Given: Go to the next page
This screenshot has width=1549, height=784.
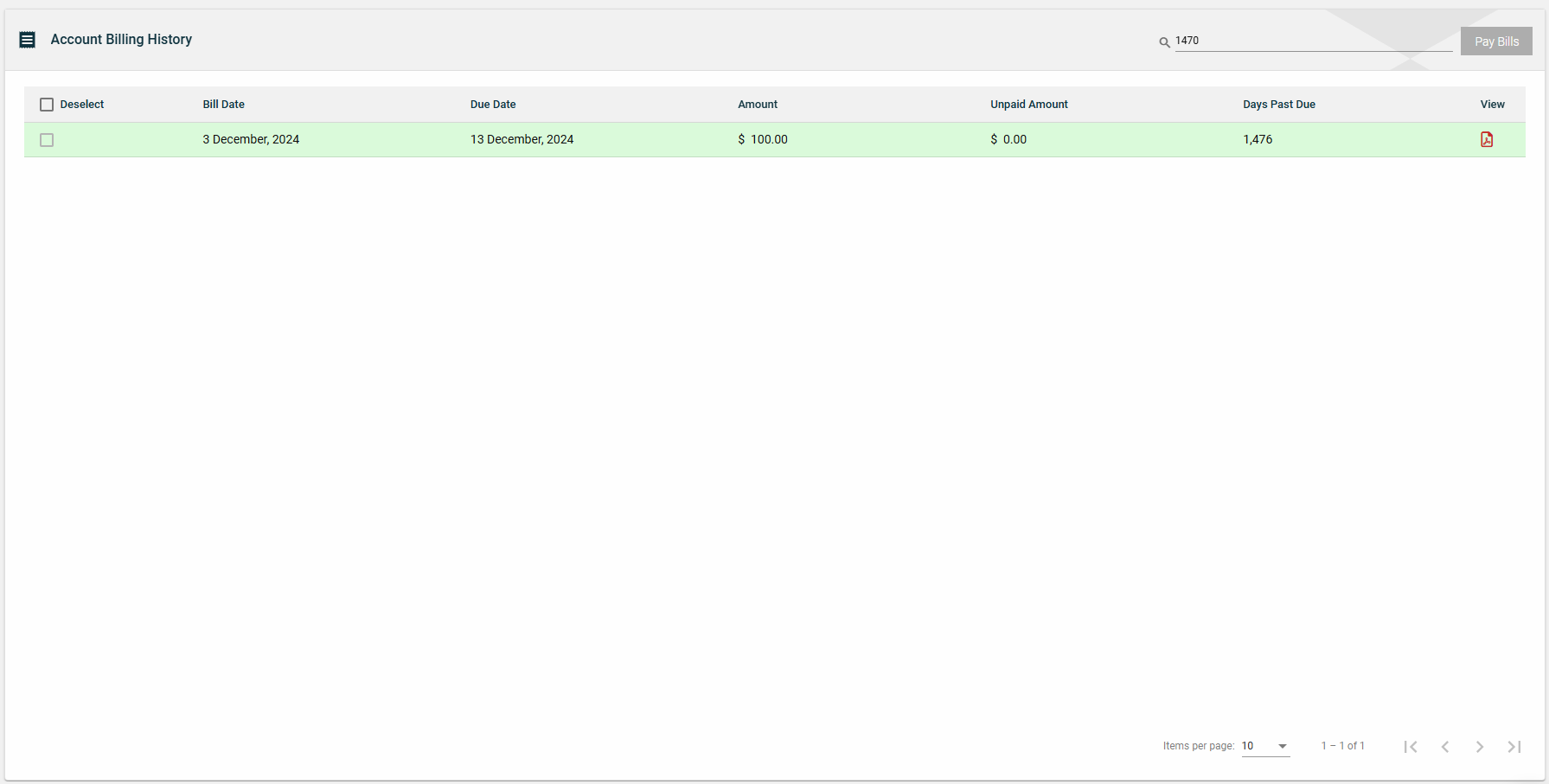Looking at the screenshot, I should 1480,746.
